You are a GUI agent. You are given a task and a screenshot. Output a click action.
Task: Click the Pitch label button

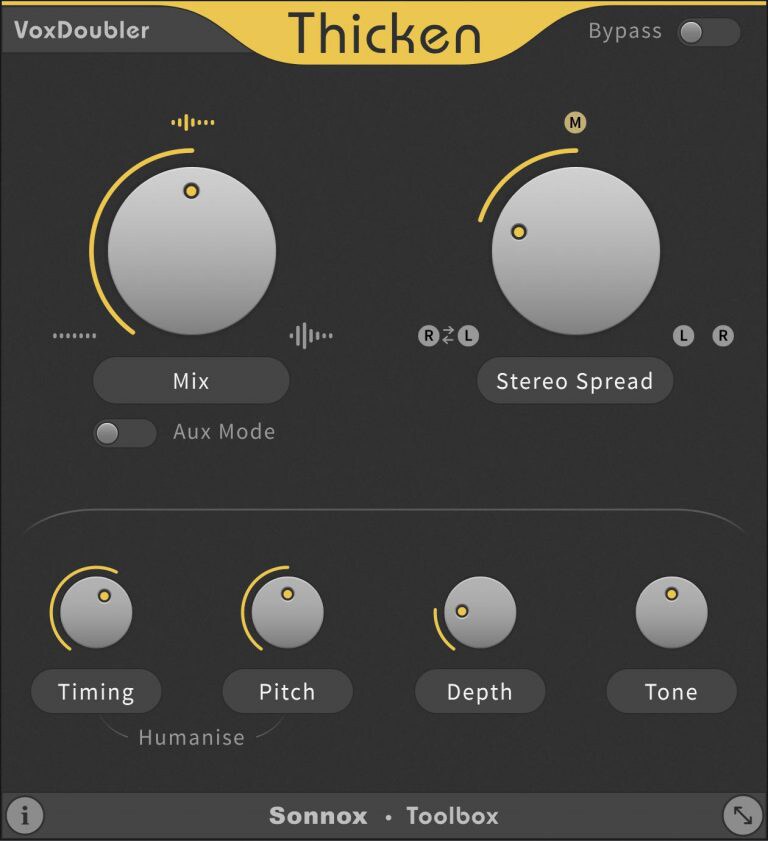click(287, 691)
